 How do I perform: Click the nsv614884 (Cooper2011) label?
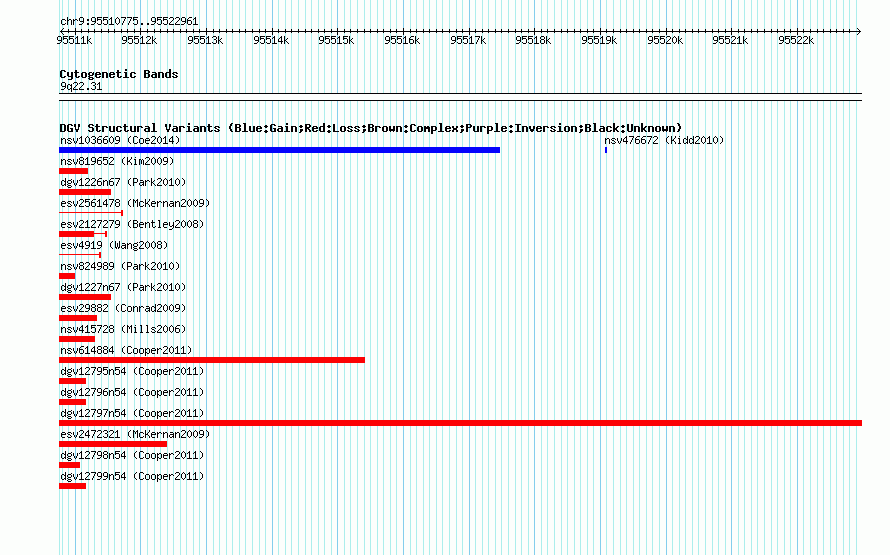coord(126,350)
